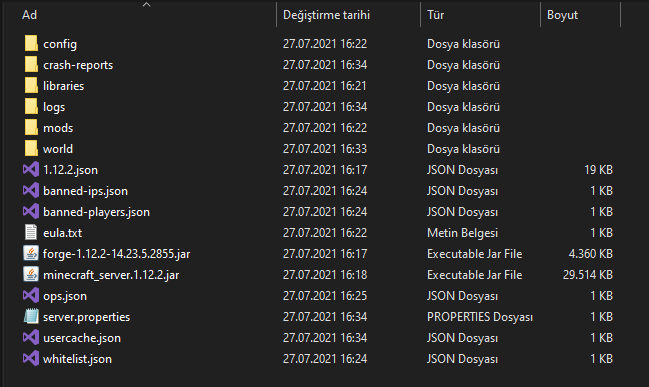The height and width of the screenshot is (387, 649).
Task: Click the eula.txt text document icon
Action: point(31,233)
